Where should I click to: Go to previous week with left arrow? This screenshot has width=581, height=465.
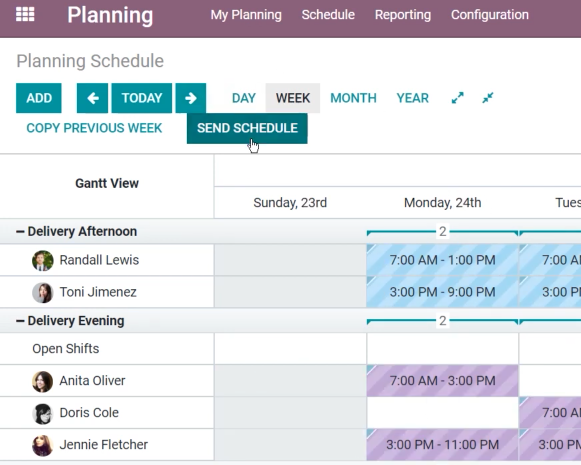click(x=92, y=98)
